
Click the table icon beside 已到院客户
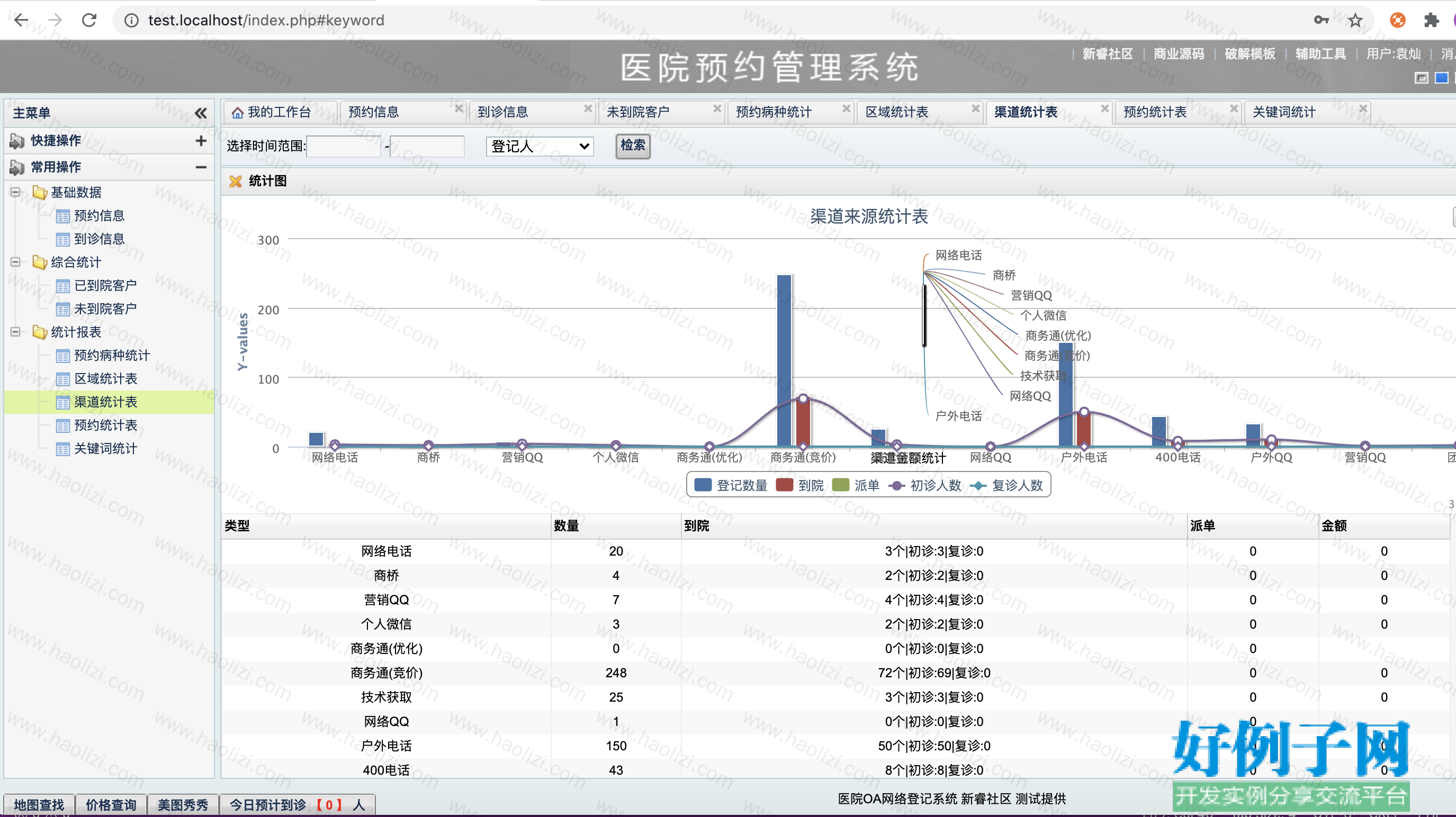coord(62,286)
